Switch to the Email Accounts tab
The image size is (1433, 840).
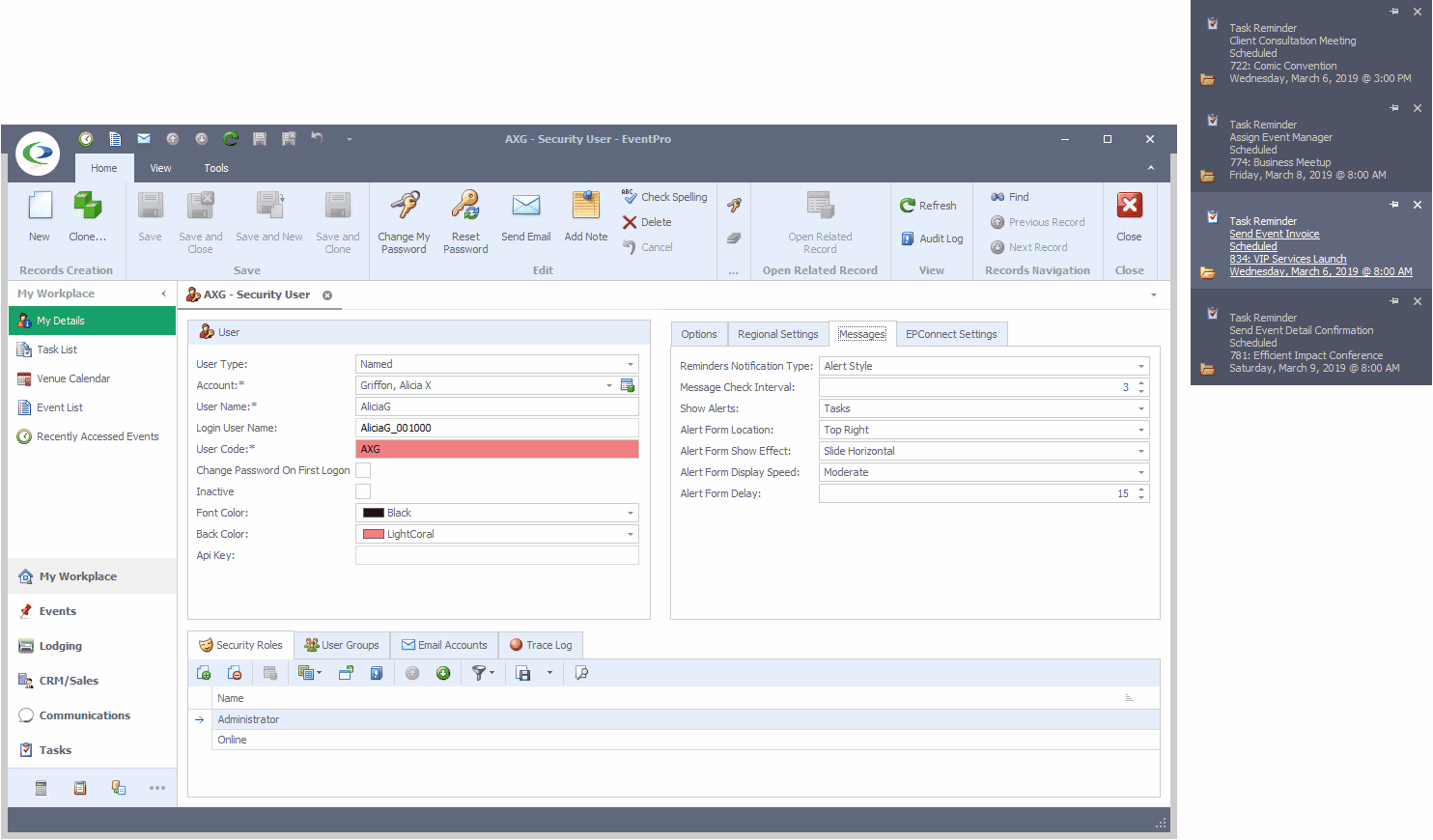click(x=444, y=645)
